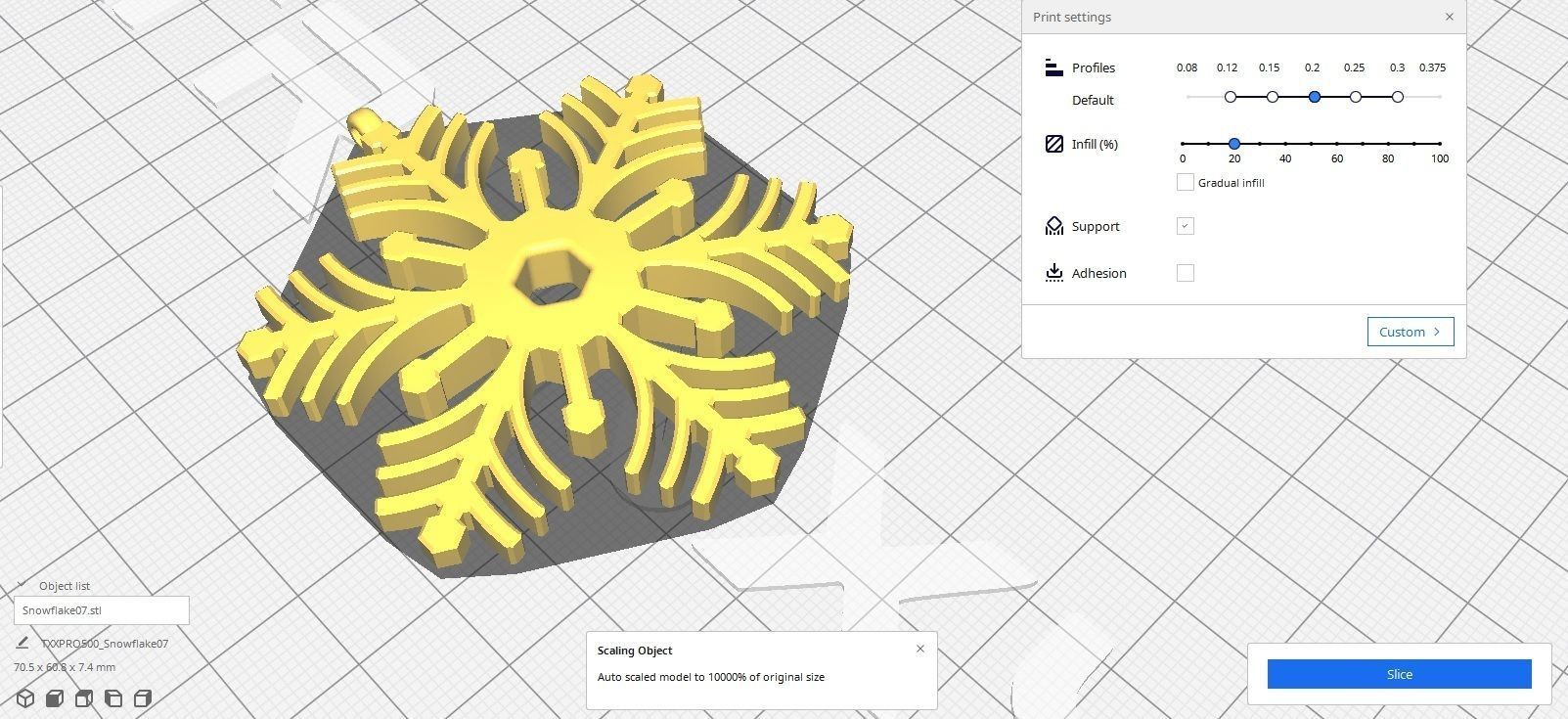Click the Print settings panel title
Image resolution: width=1568 pixels, height=719 pixels.
[x=1072, y=17]
